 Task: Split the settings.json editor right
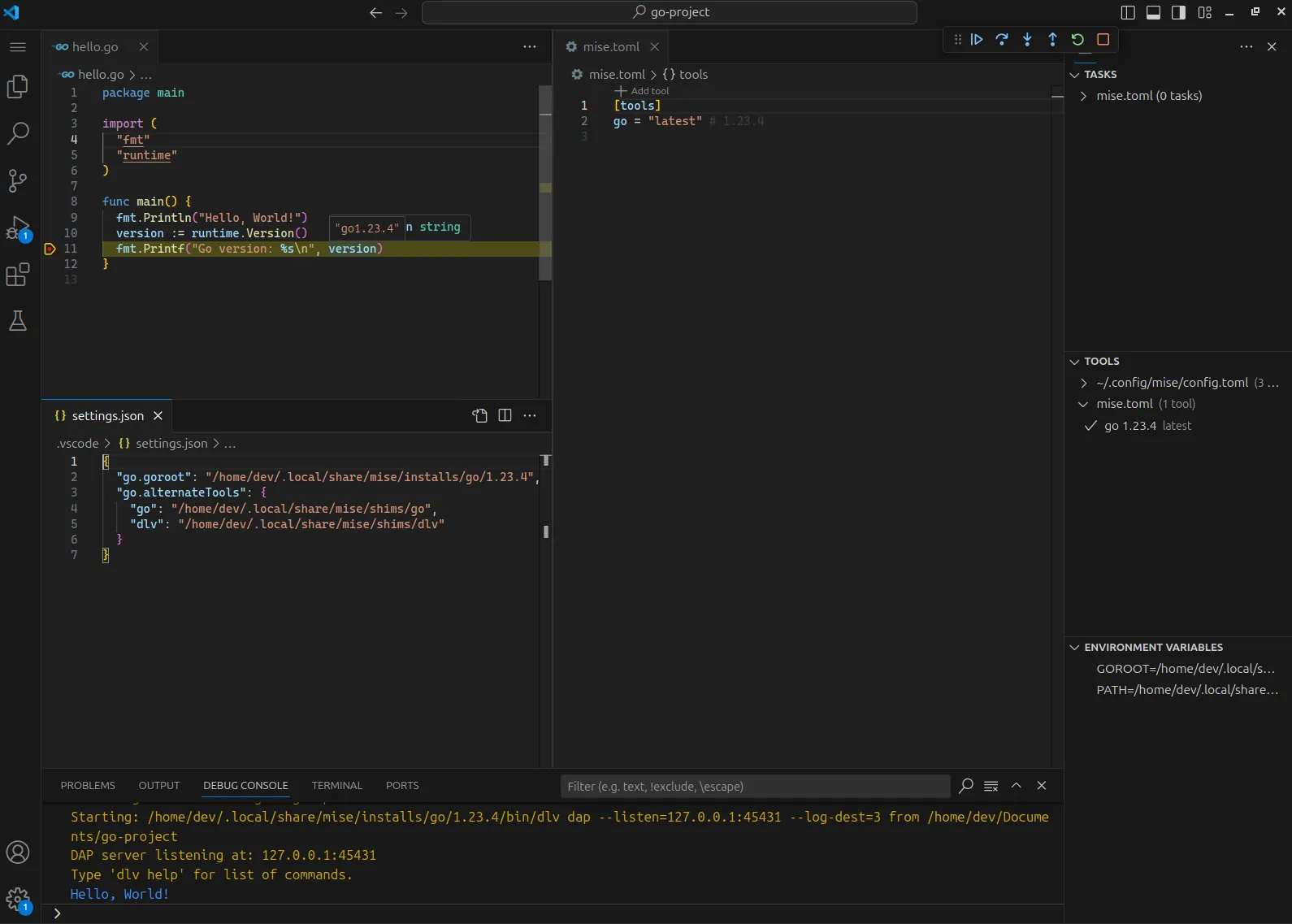coord(505,415)
